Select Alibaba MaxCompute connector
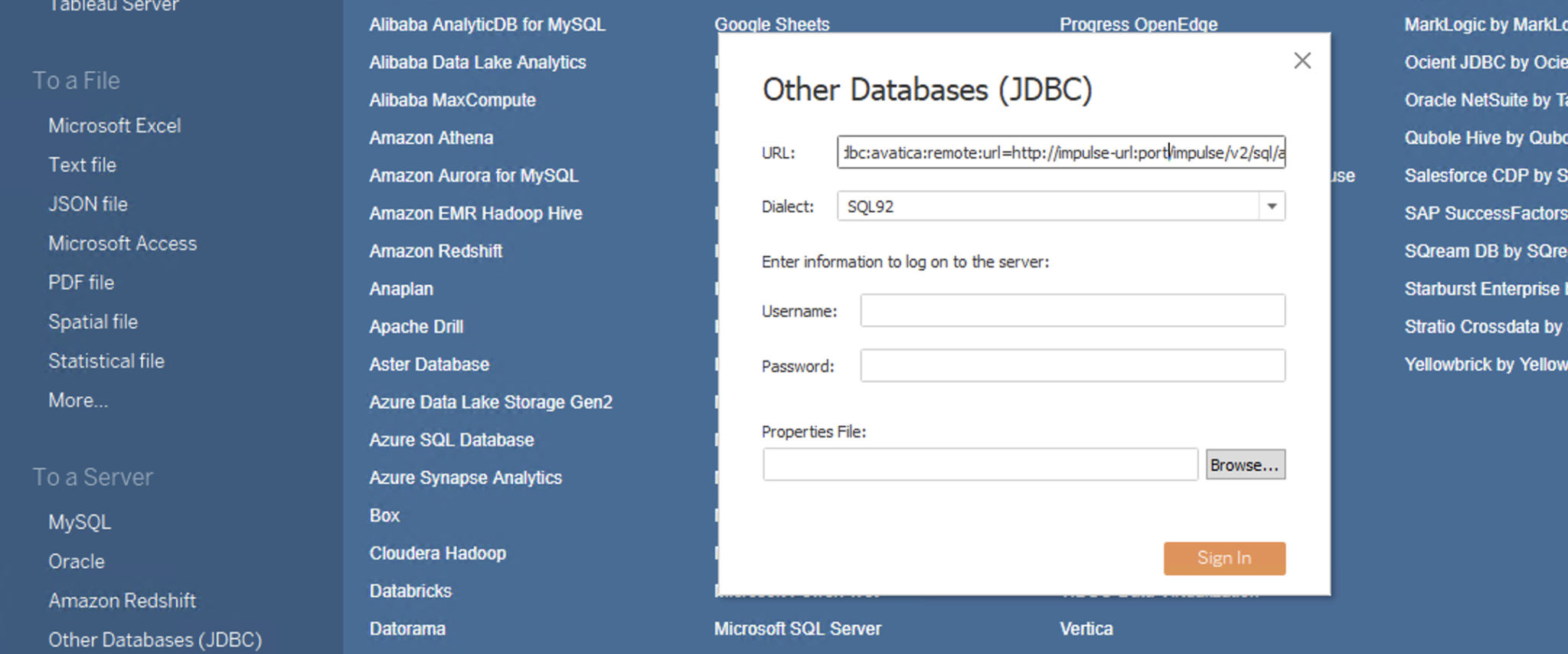Viewport: 1568px width, 654px height. click(x=452, y=100)
